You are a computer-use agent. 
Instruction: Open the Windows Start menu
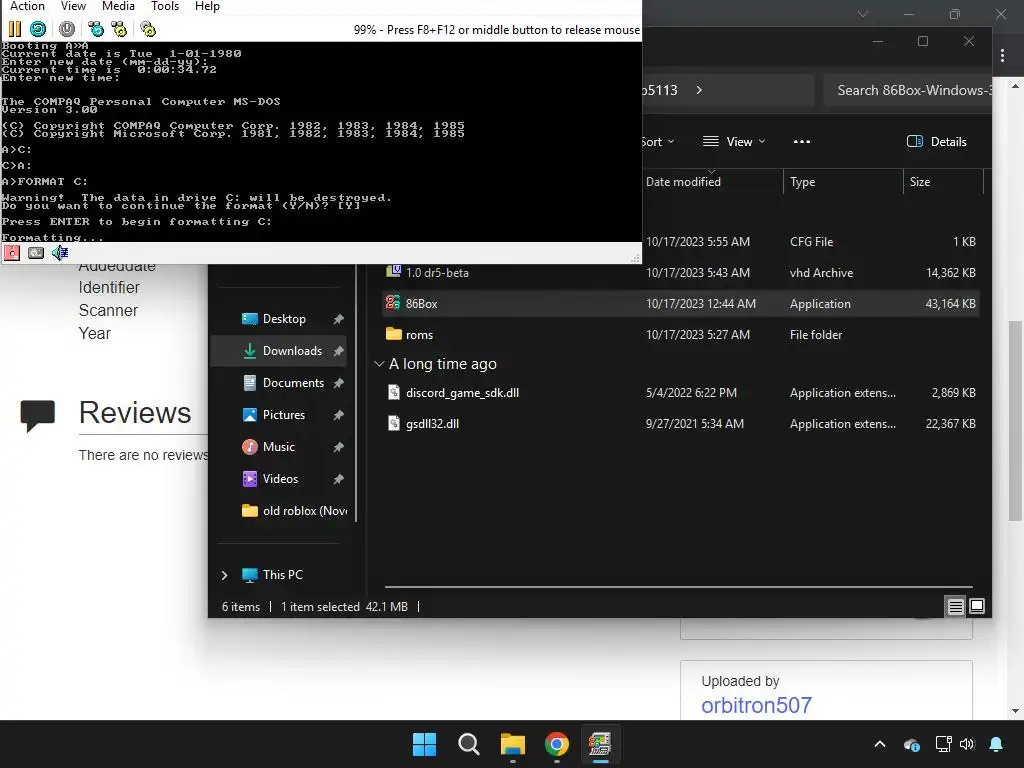(x=424, y=744)
